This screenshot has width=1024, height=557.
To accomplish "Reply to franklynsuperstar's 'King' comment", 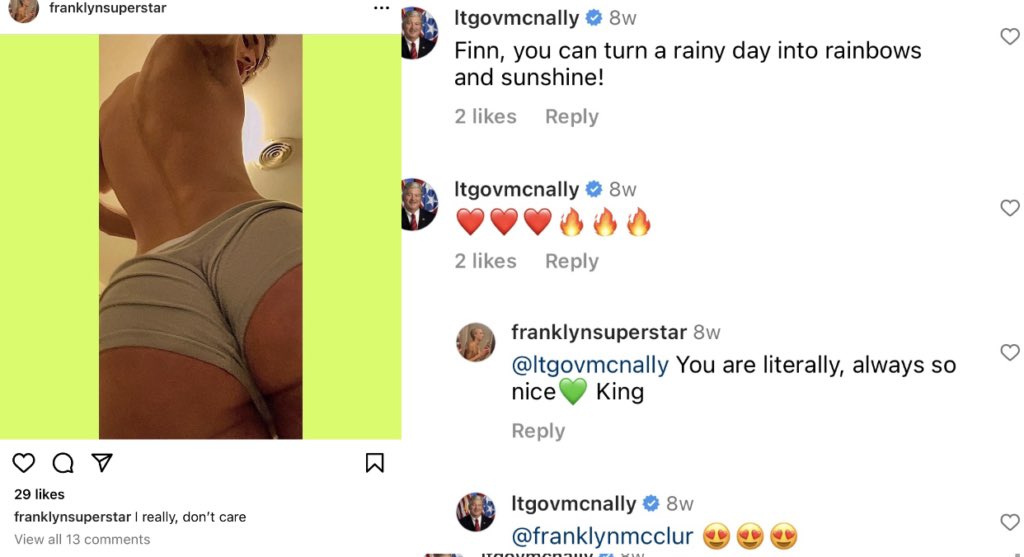I will (x=538, y=431).
